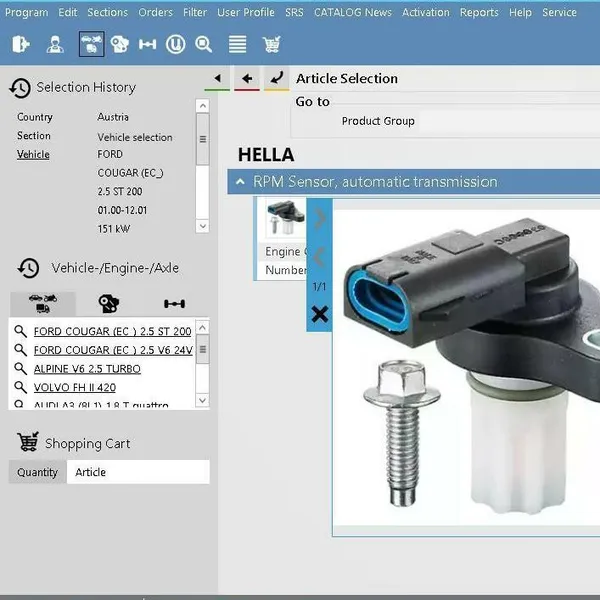
Task: Open ALPINE V6 2.5 TURBO link
Action: 87,369
